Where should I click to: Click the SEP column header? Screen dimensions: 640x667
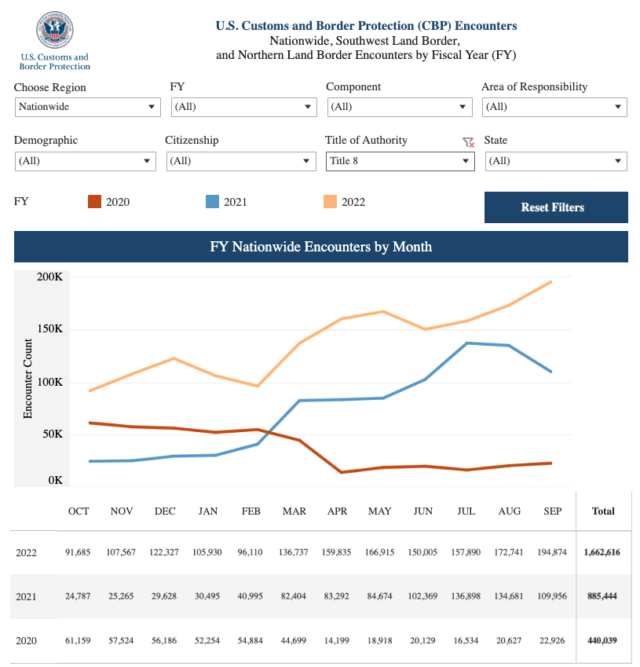(552, 511)
